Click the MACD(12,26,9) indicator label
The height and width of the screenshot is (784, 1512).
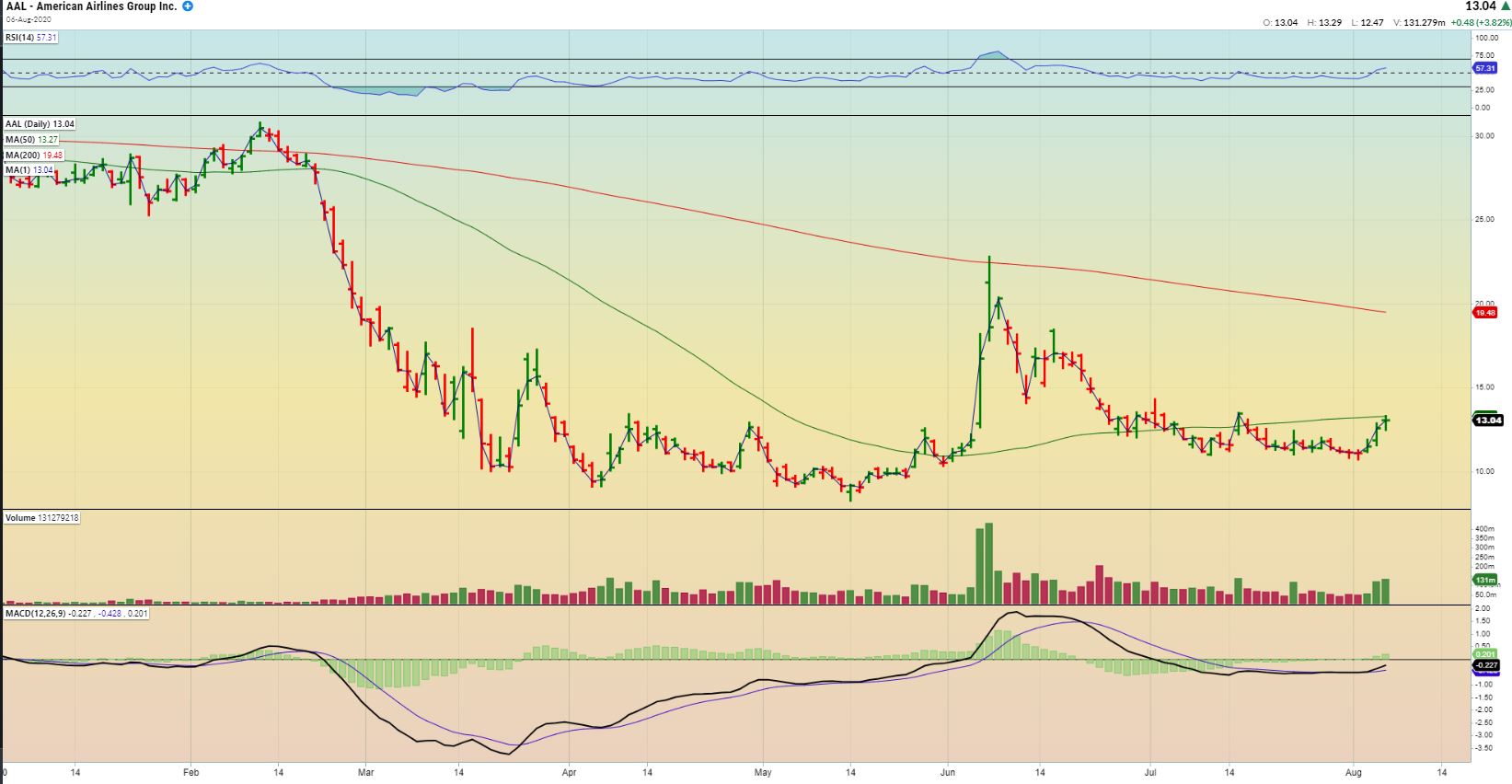(76, 613)
